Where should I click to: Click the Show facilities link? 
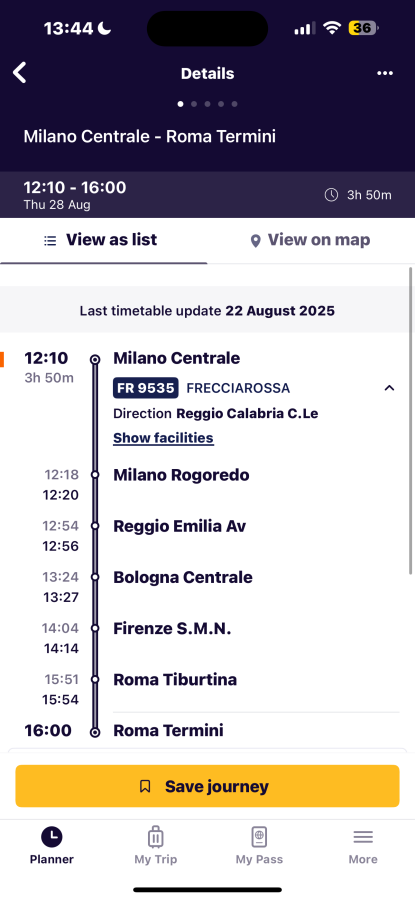tap(163, 438)
